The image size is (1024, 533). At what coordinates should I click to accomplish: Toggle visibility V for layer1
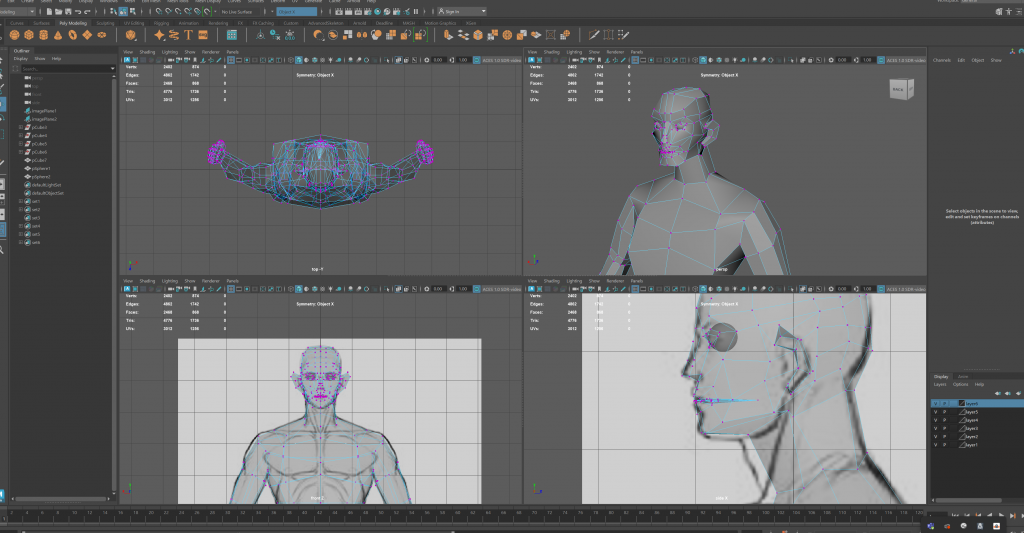pyautogui.click(x=935, y=444)
